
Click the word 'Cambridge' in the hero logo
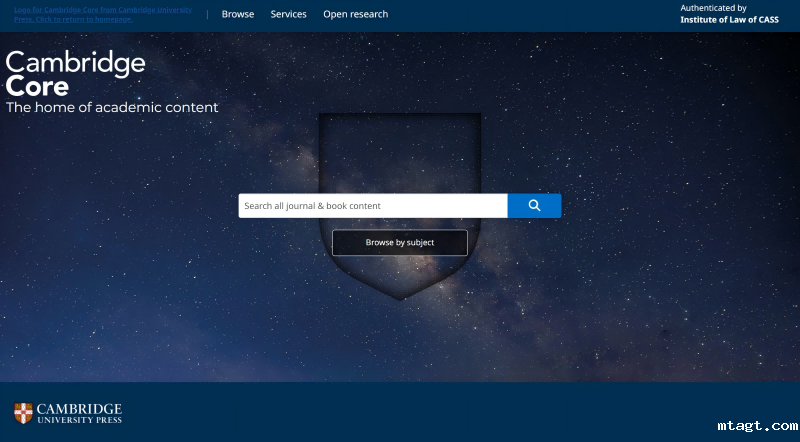click(76, 62)
